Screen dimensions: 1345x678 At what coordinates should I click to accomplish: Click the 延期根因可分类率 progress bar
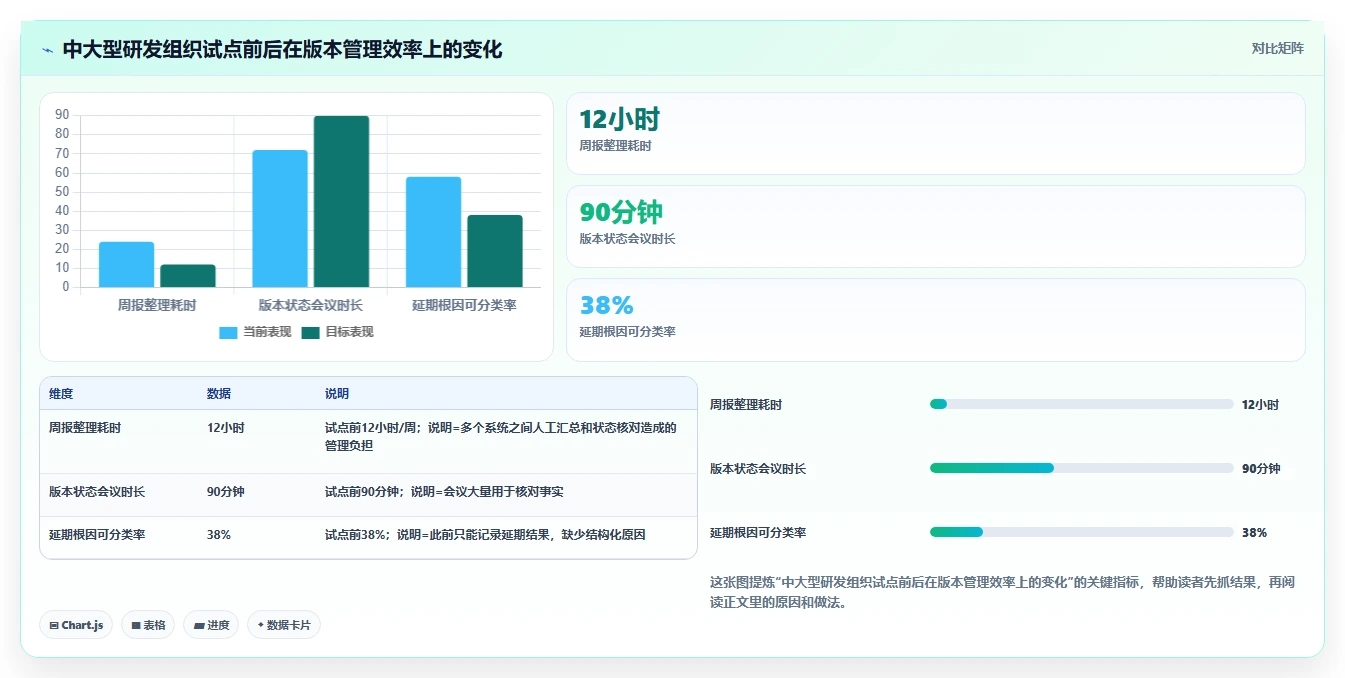click(1081, 532)
